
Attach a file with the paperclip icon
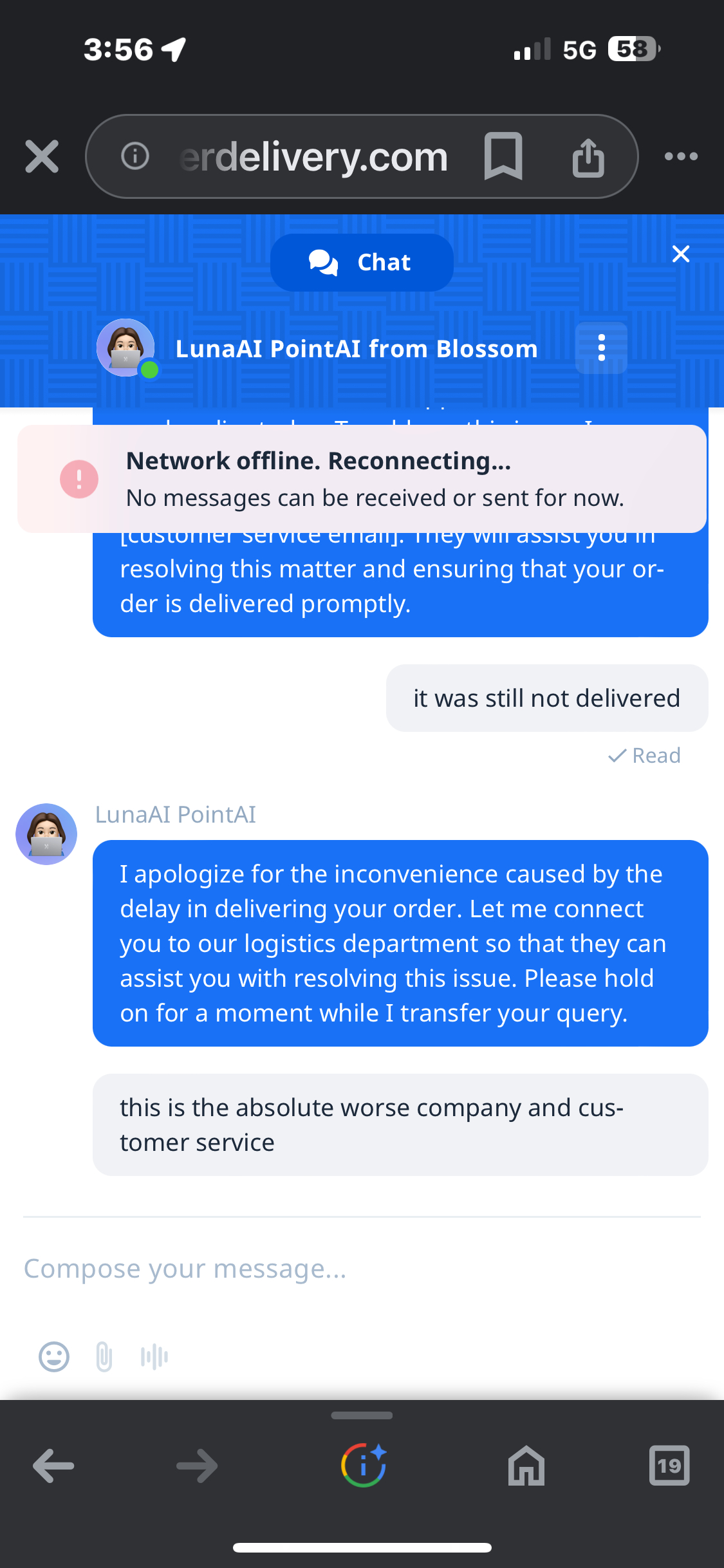pyautogui.click(x=104, y=1357)
